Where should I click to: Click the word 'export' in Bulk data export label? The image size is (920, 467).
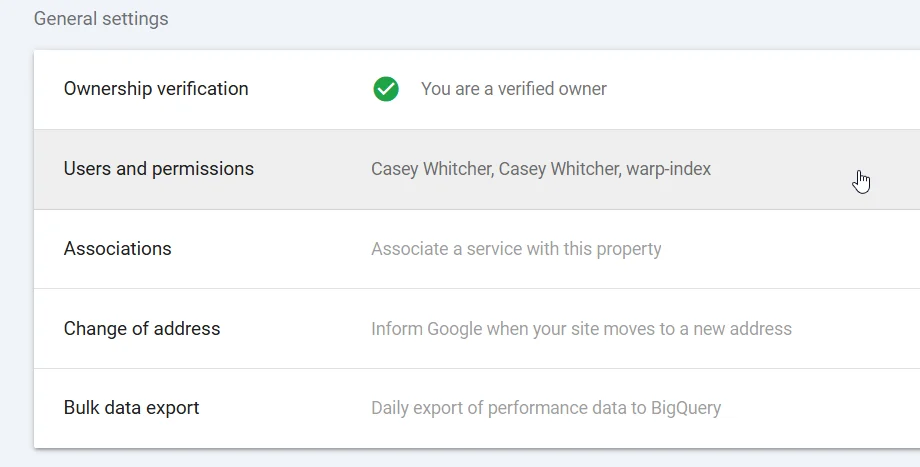[172, 408]
